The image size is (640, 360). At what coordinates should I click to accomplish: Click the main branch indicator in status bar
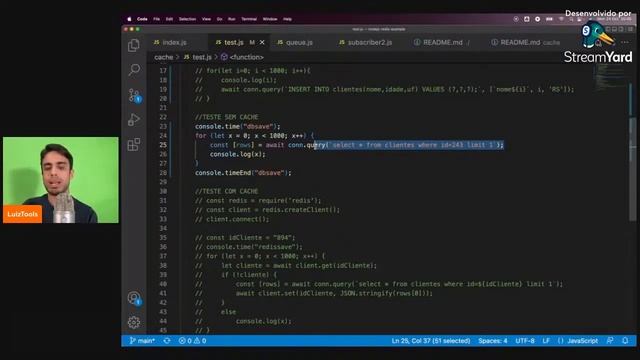coord(142,340)
